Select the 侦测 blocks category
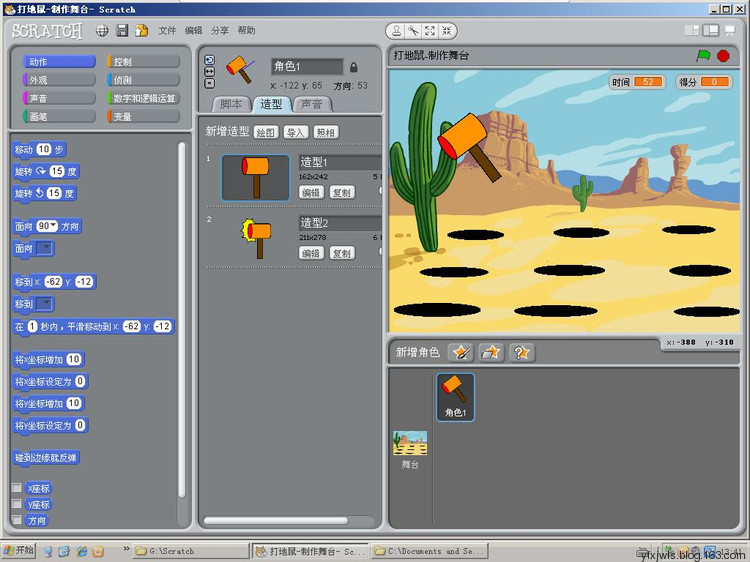 [x=143, y=80]
